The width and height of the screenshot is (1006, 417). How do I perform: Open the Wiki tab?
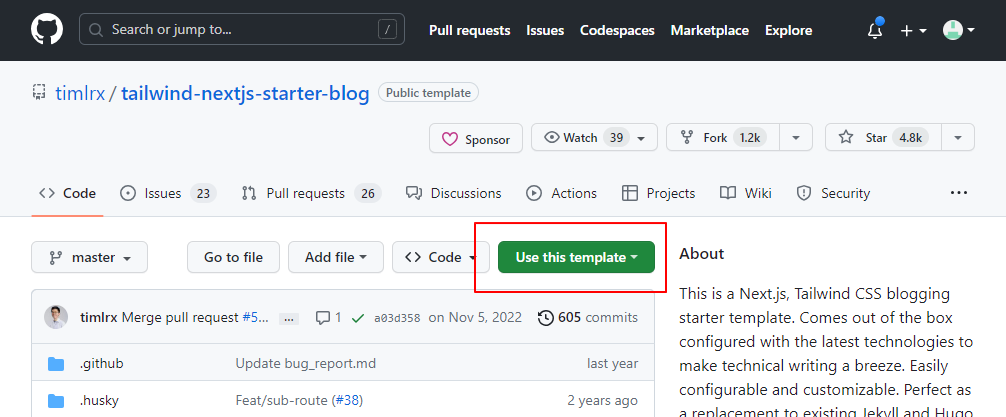(746, 193)
